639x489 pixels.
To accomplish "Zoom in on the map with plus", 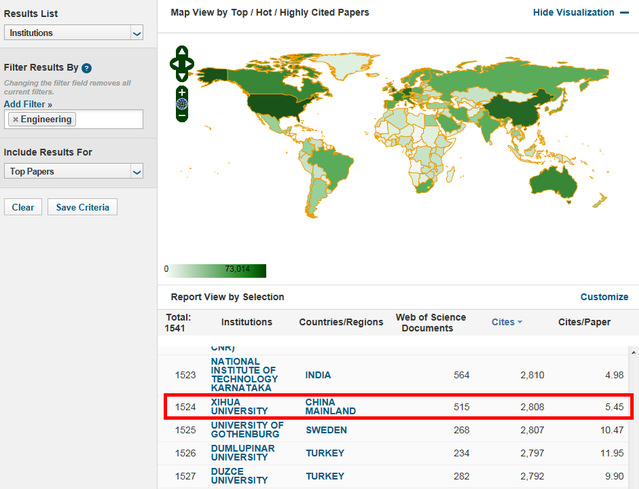I will tap(181, 90).
